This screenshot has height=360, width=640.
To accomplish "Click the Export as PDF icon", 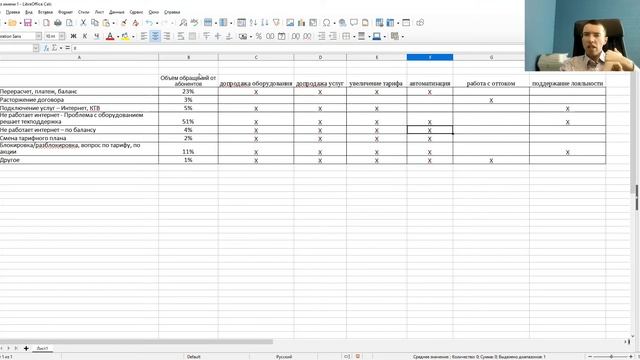I will click(x=46, y=23).
